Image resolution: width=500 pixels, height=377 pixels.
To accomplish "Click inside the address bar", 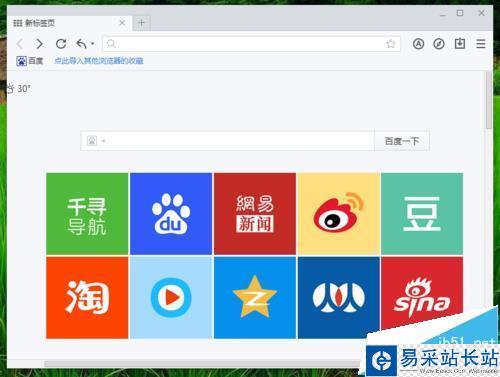I will tap(252, 44).
